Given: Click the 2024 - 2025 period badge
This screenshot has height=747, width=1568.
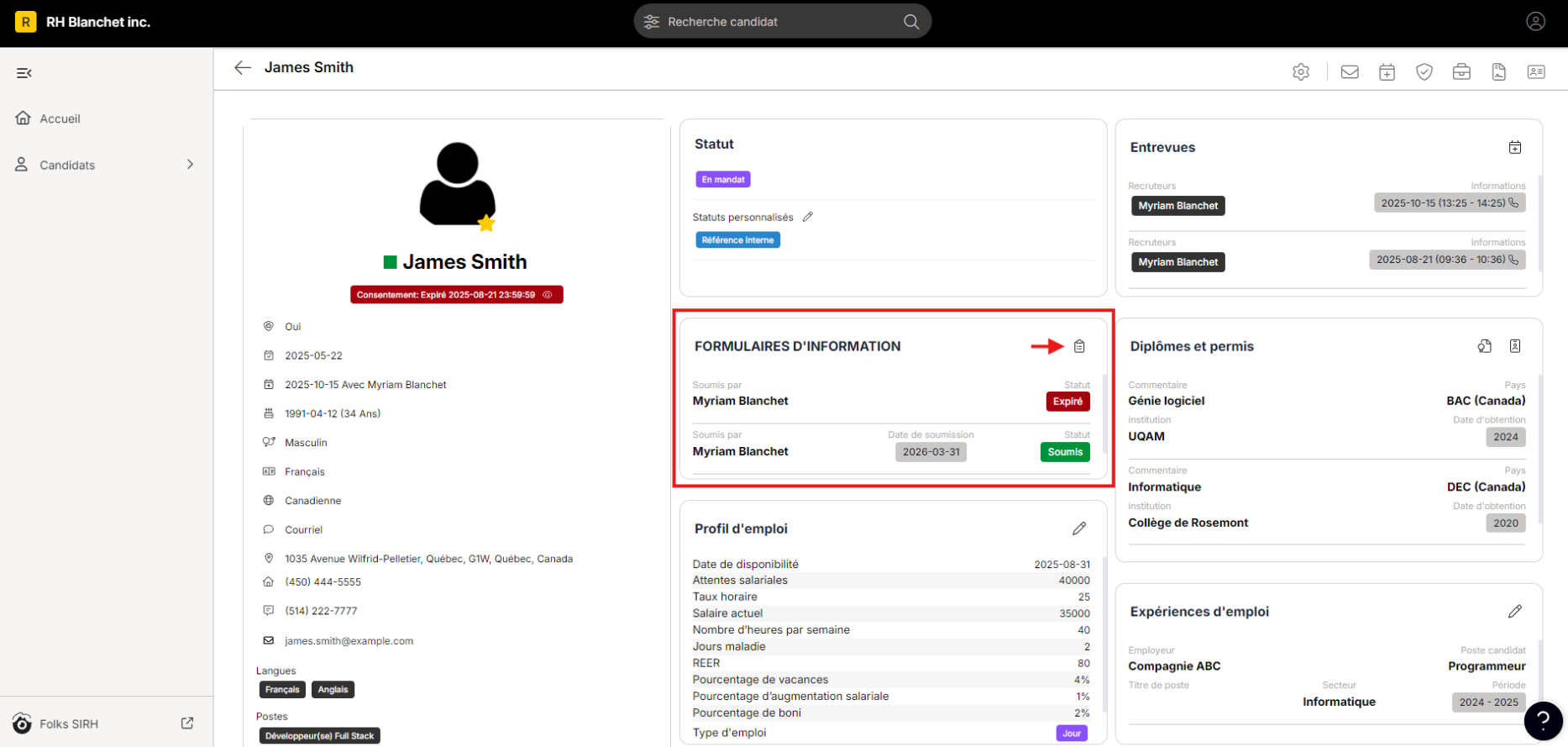Looking at the screenshot, I should (1489, 702).
